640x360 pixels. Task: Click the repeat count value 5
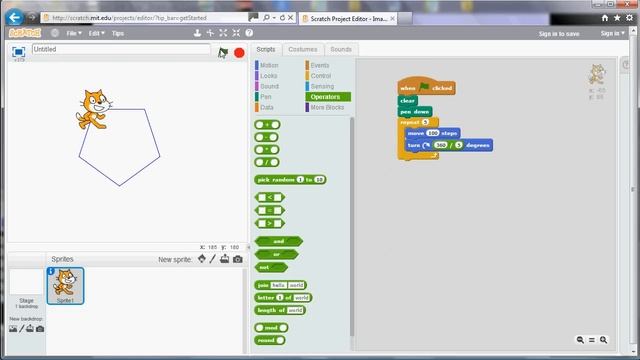click(x=425, y=122)
